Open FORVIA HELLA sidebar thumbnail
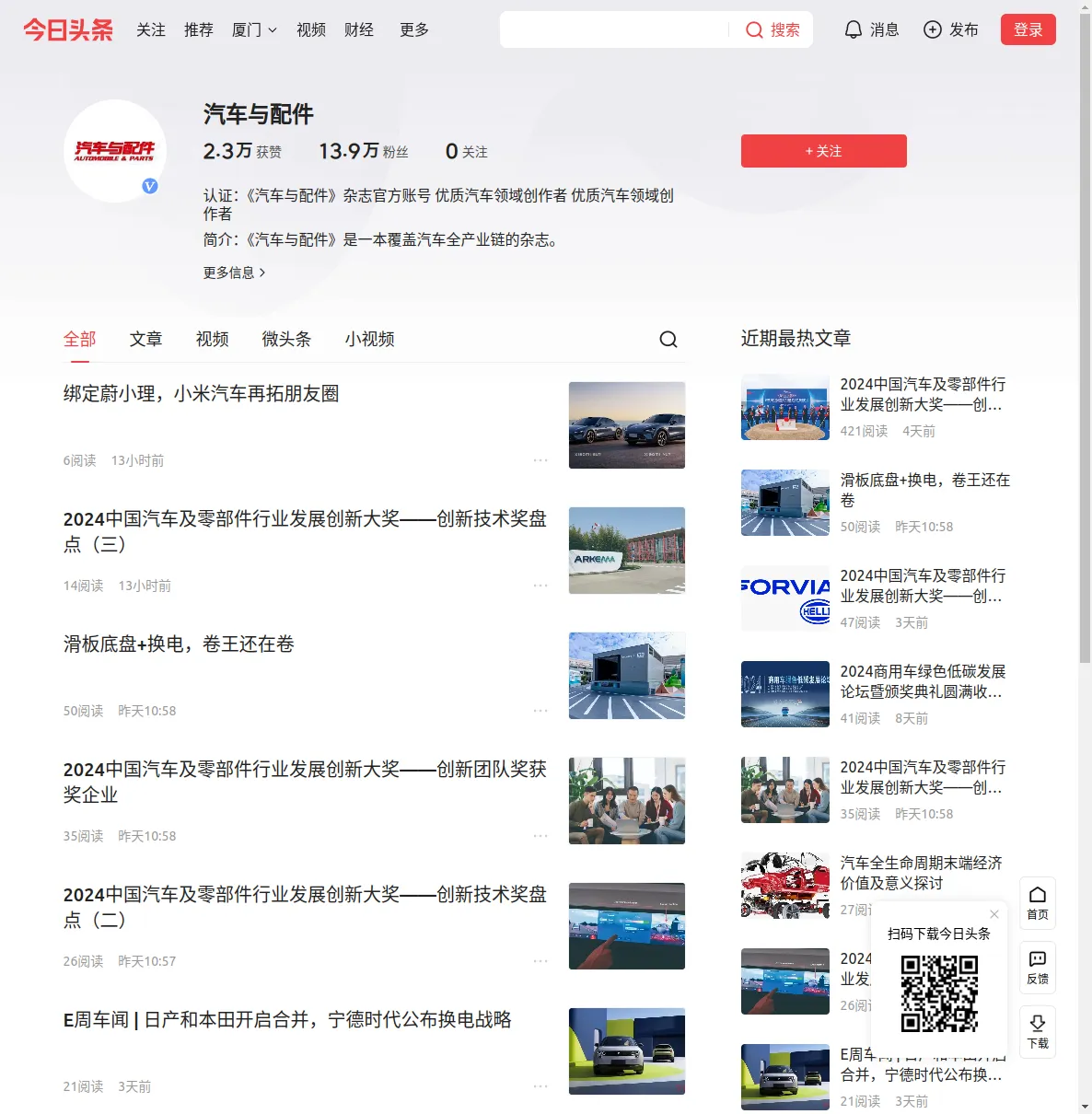This screenshot has height=1114, width=1092. coord(785,598)
